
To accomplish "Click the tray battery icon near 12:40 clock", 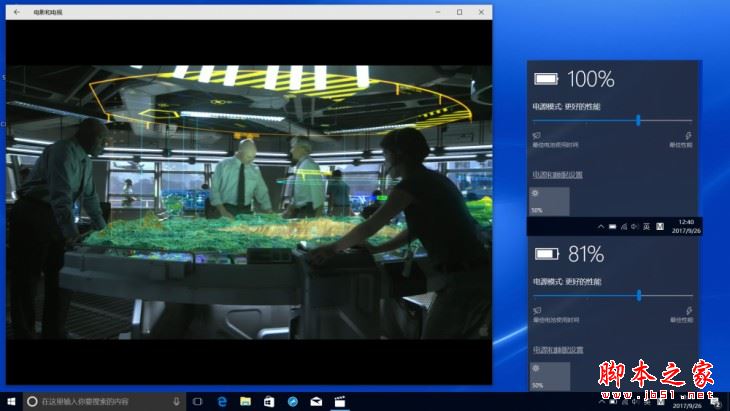I will tap(613, 227).
